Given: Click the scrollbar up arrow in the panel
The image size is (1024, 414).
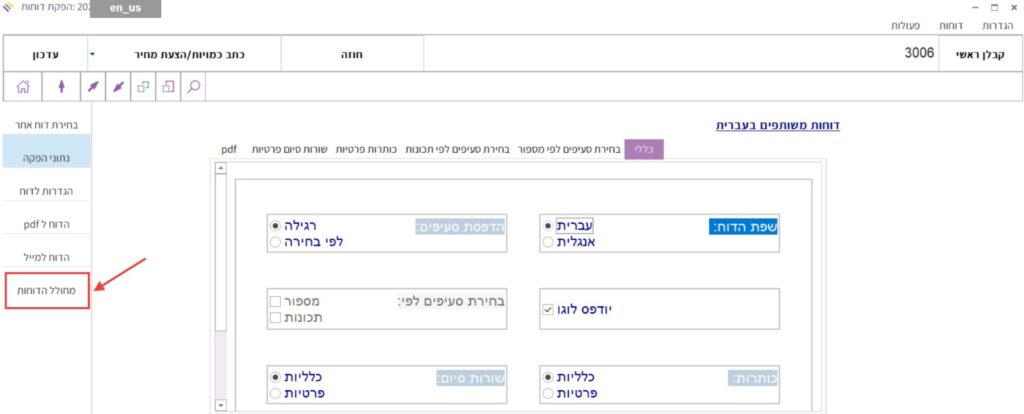Looking at the screenshot, I should pyautogui.click(x=221, y=169).
